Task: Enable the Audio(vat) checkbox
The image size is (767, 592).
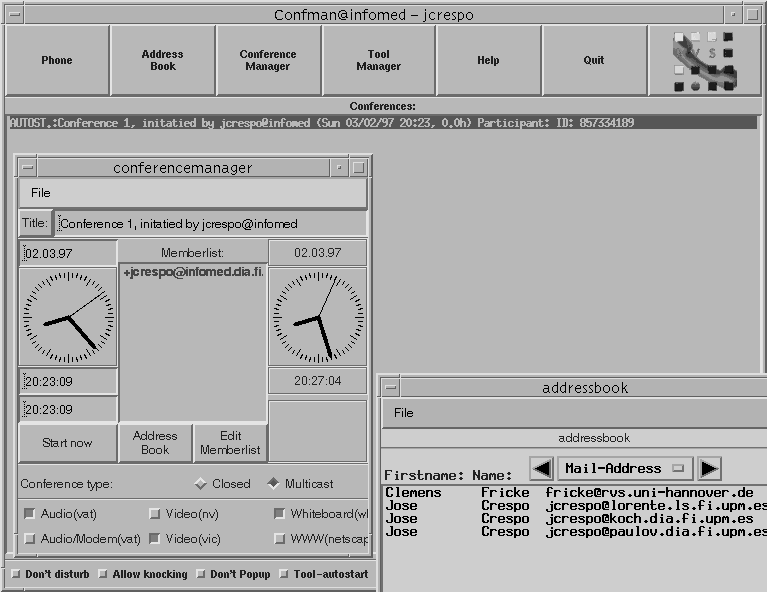Action: pos(29,514)
